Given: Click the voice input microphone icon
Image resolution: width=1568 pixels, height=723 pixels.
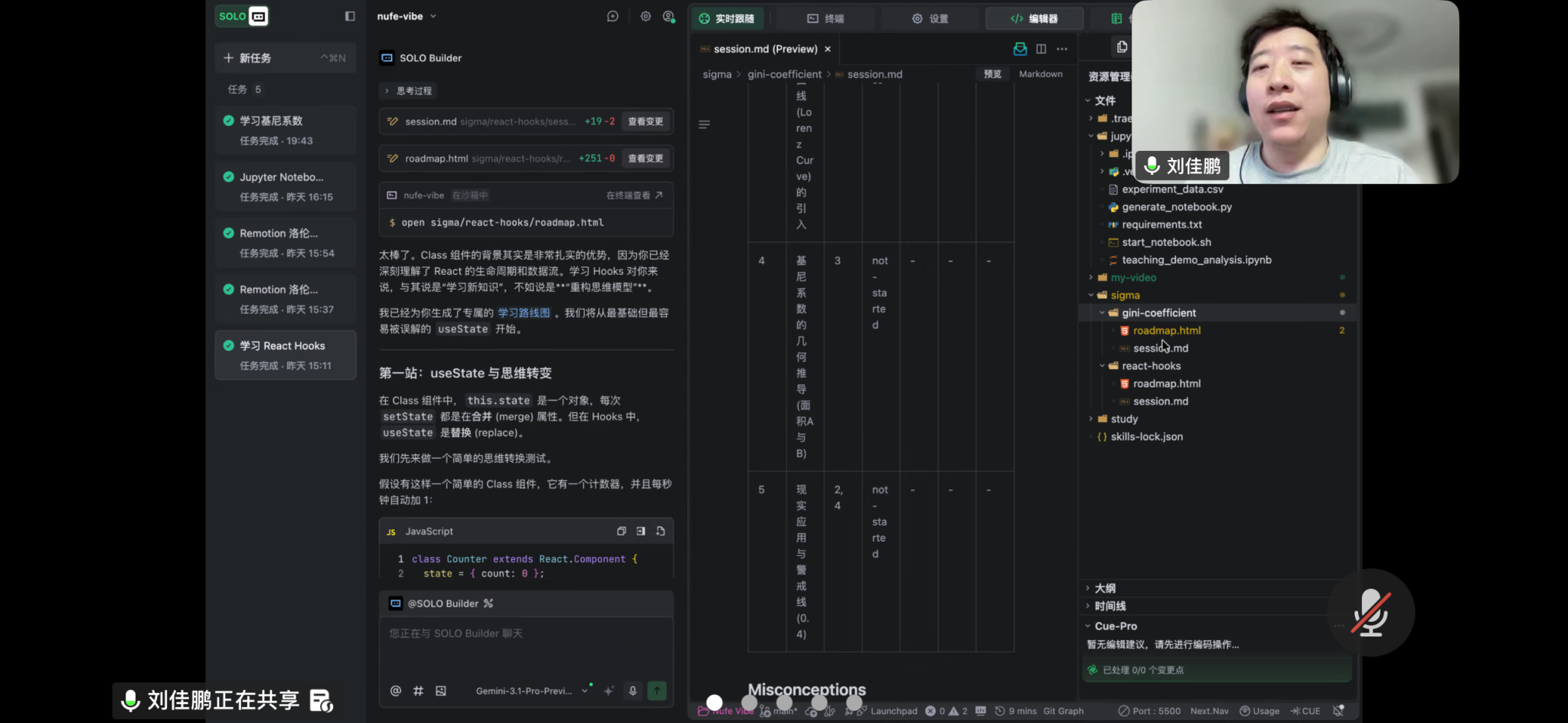Looking at the screenshot, I should click(632, 691).
